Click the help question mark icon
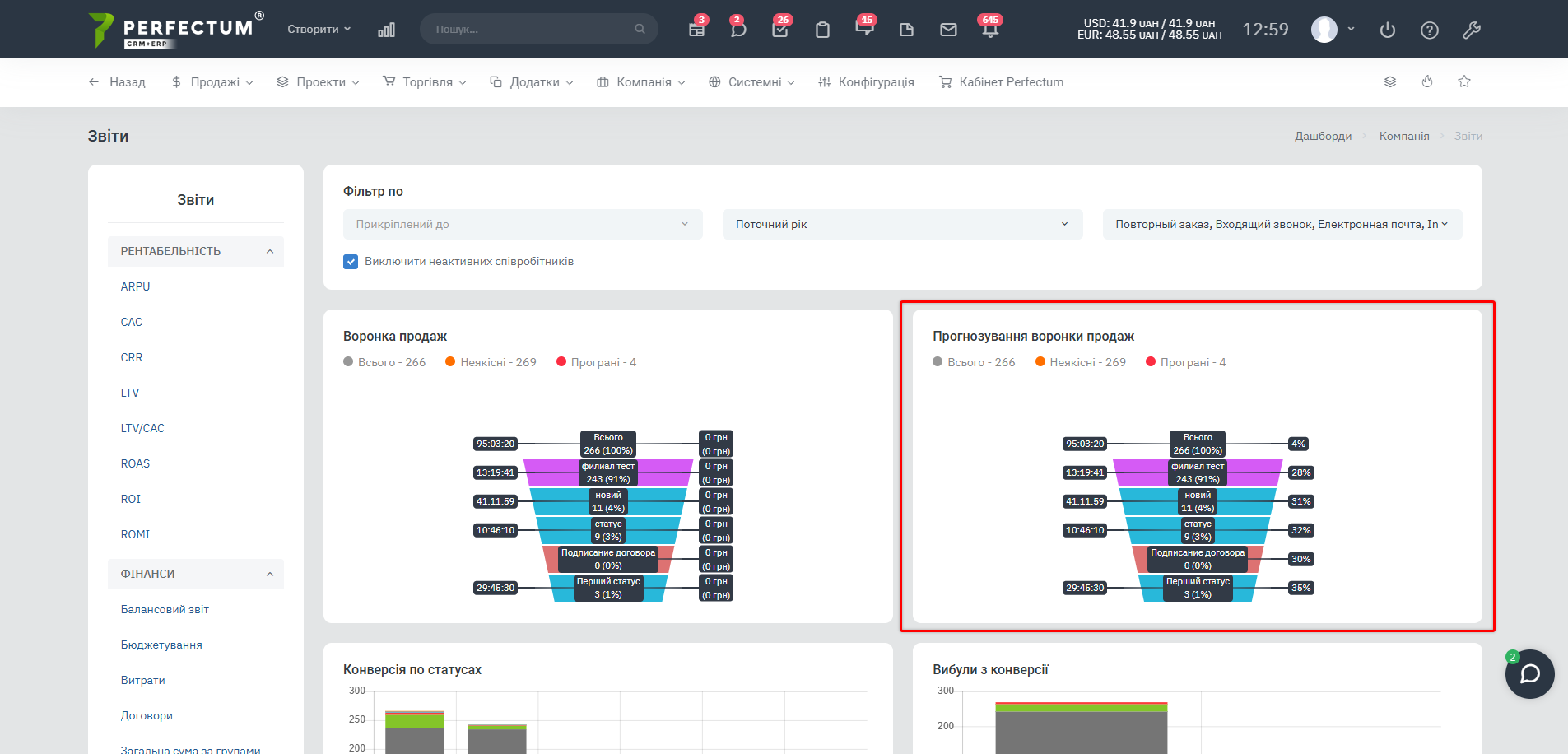This screenshot has height=754, width=1568. [1430, 30]
